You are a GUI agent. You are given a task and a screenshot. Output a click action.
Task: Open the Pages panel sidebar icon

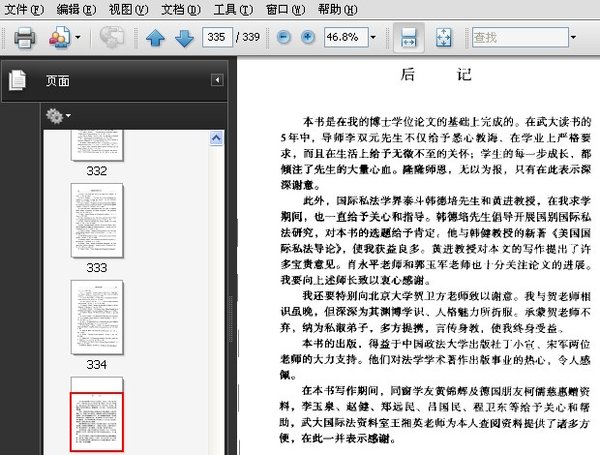click(16, 81)
